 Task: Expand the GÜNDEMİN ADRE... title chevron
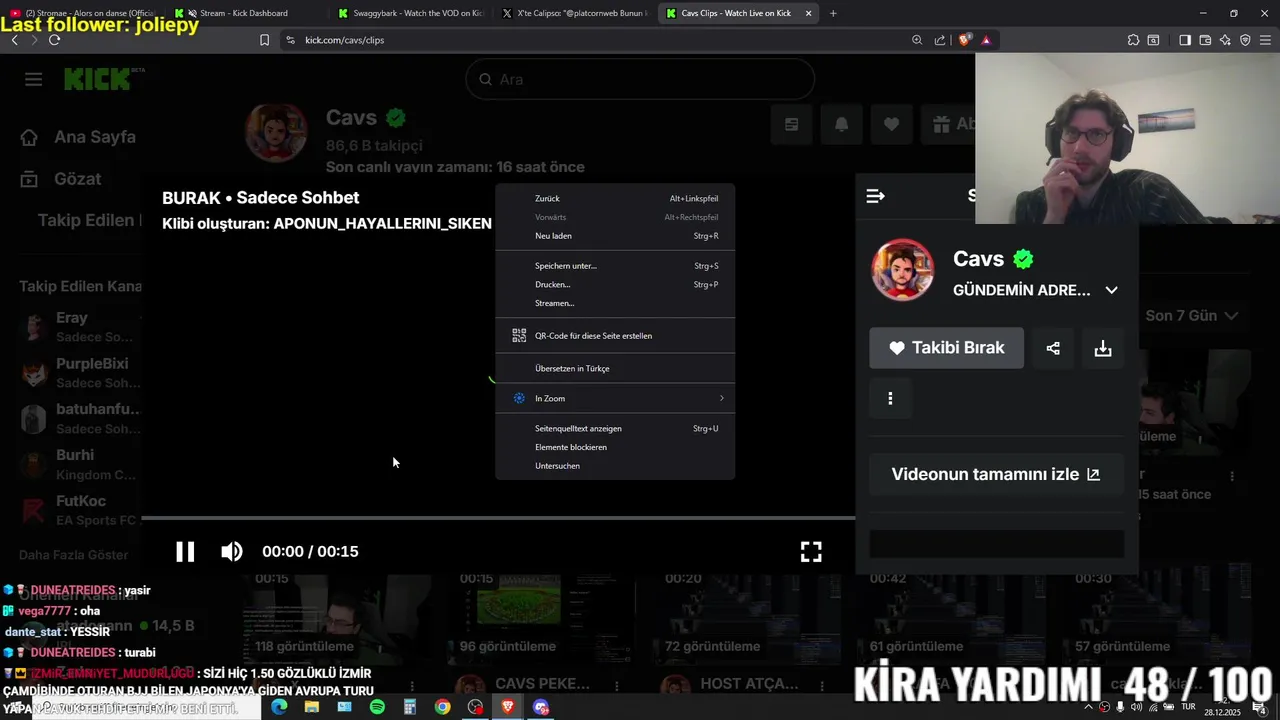(1111, 290)
